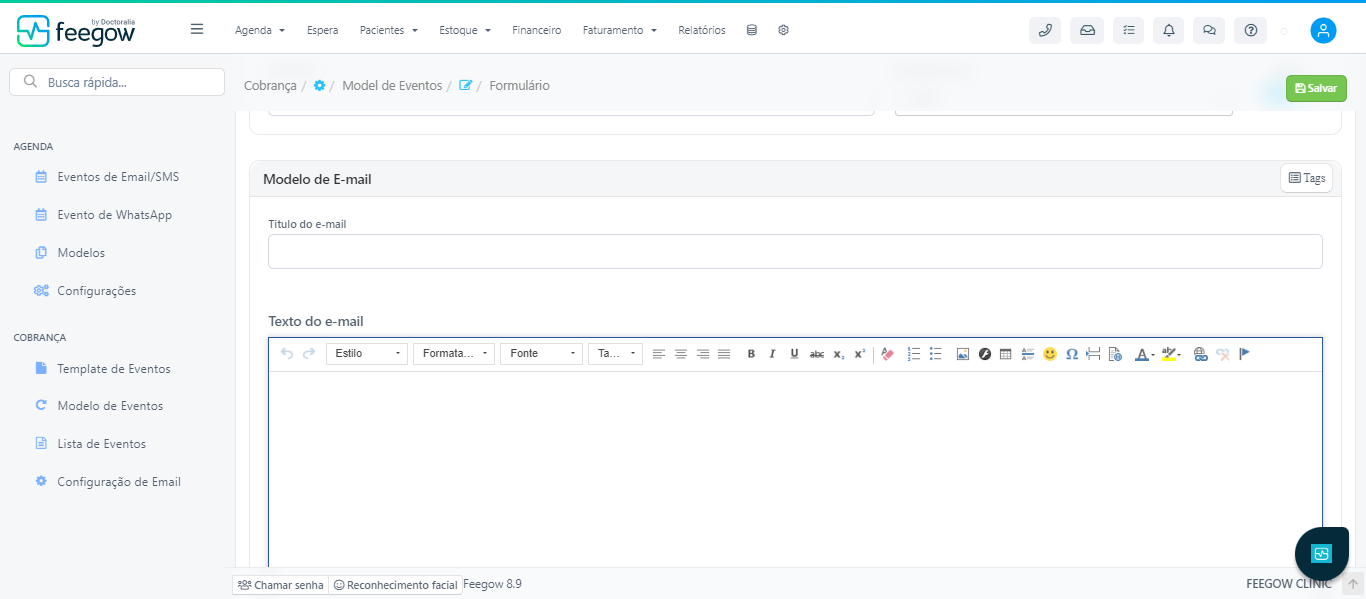This screenshot has height=599, width=1366.
Task: Open the Relatórios menu item
Action: (x=702, y=30)
